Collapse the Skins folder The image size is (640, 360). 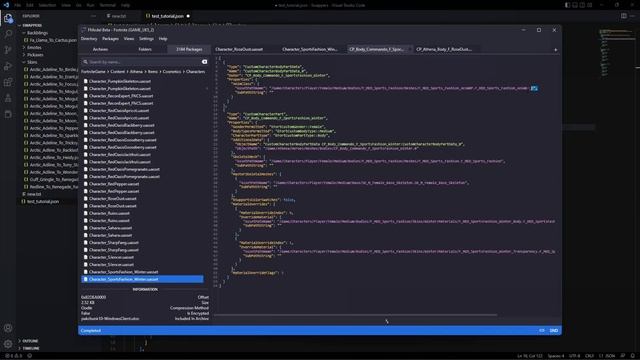click(x=32, y=62)
